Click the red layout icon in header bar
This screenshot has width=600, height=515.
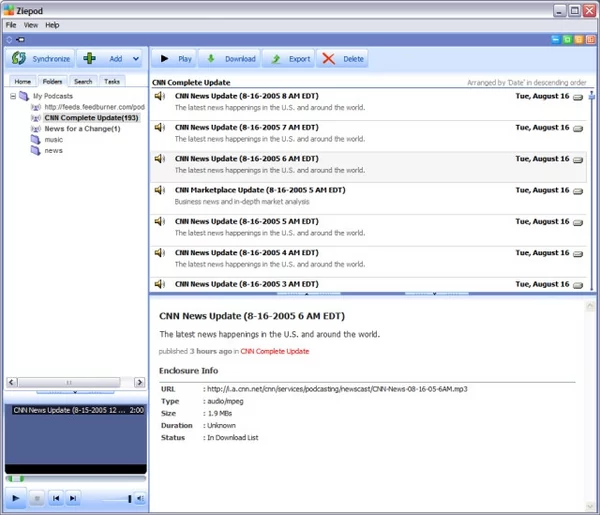pyautogui.click(x=591, y=39)
